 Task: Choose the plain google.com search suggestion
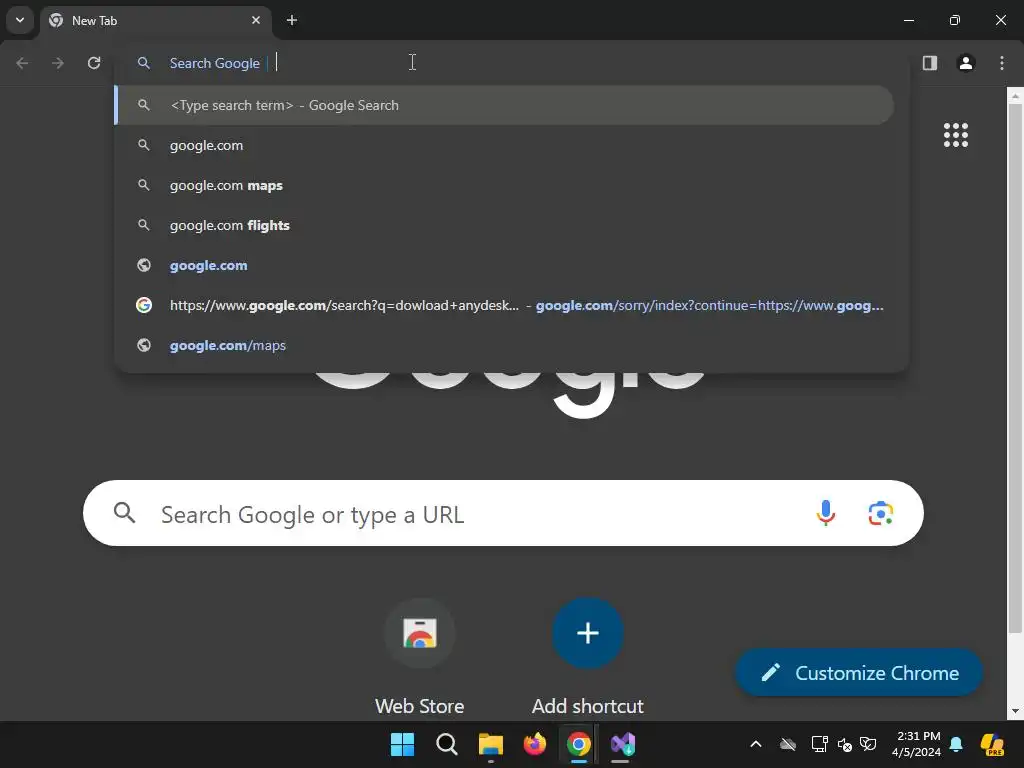[x=504, y=145]
